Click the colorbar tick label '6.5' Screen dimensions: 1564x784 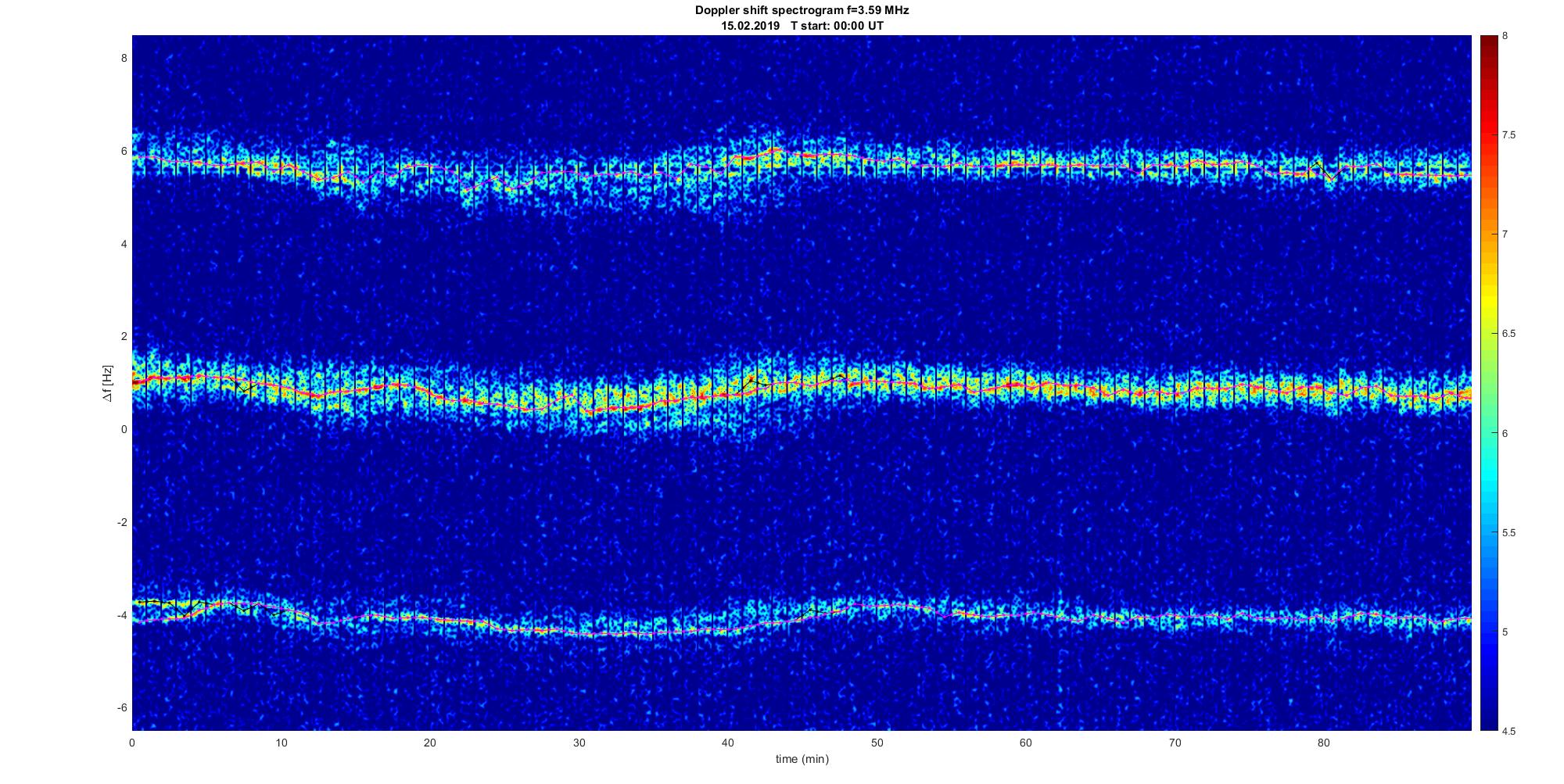1508,334
